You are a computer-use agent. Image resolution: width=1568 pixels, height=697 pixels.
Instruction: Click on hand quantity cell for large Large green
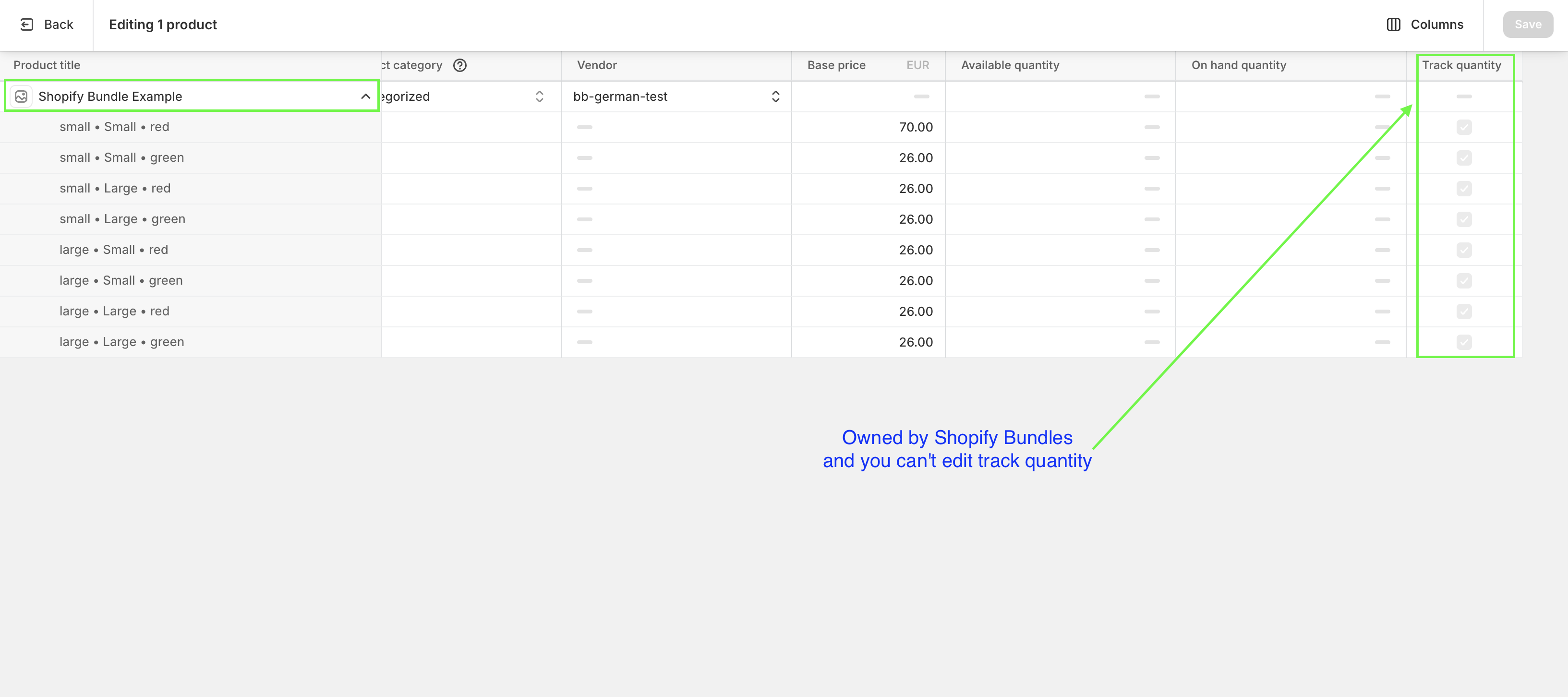pyautogui.click(x=1291, y=342)
